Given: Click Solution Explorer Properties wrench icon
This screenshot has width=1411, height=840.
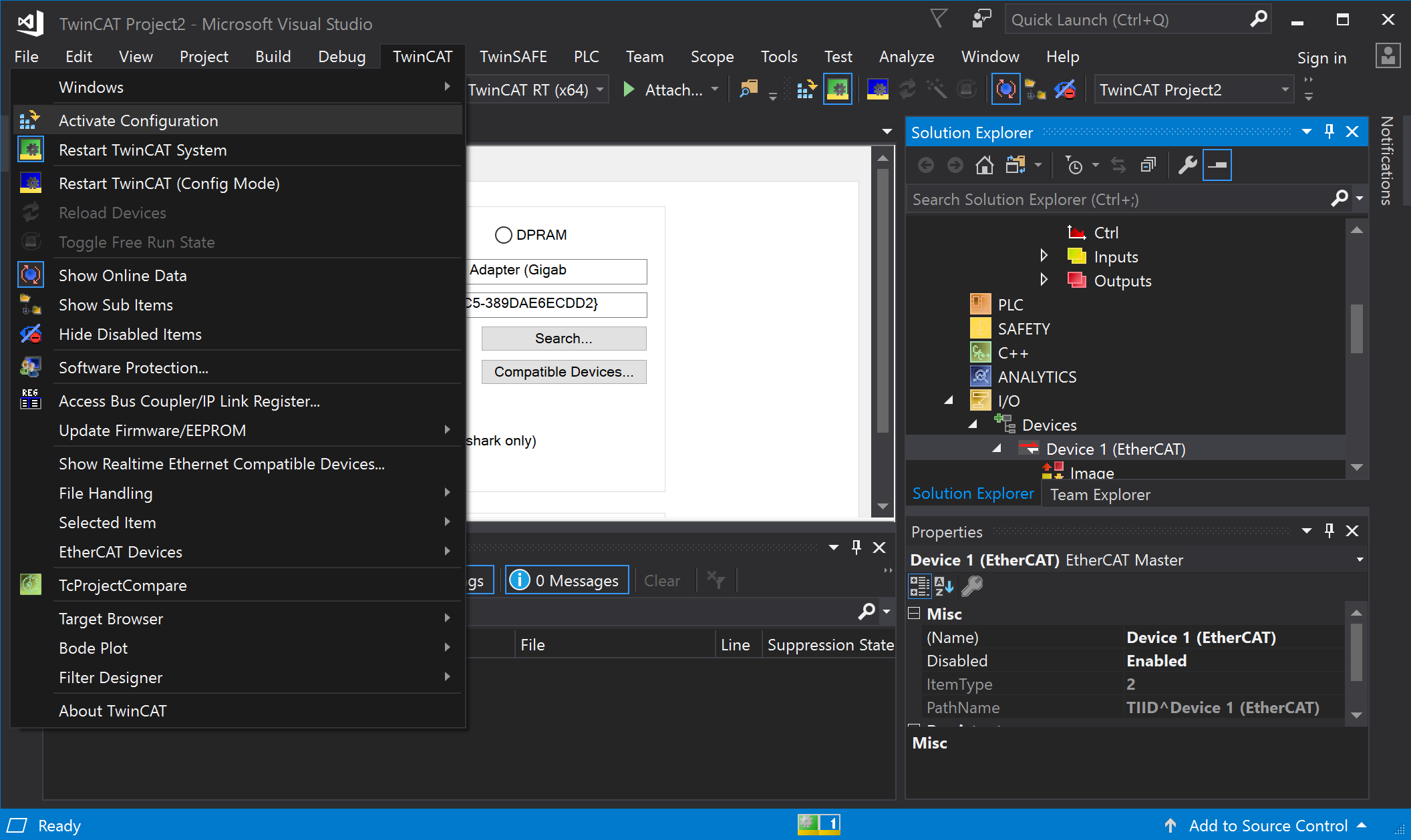Looking at the screenshot, I should [x=1187, y=165].
